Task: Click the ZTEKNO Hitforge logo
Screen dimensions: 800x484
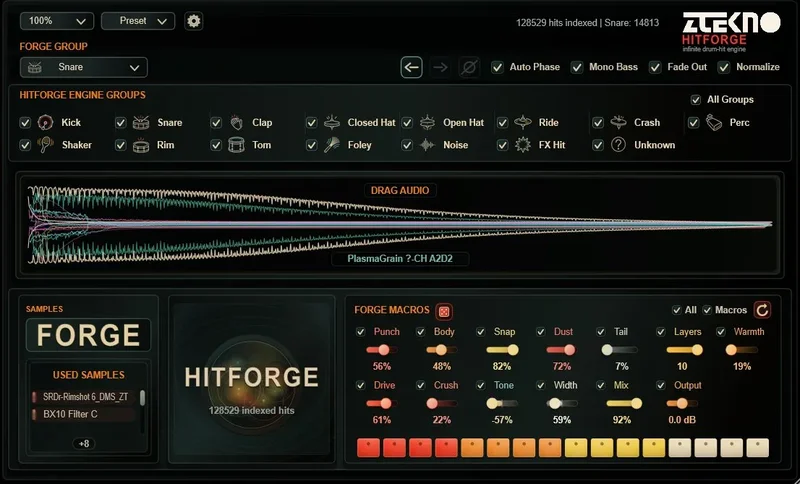Action: [731, 31]
